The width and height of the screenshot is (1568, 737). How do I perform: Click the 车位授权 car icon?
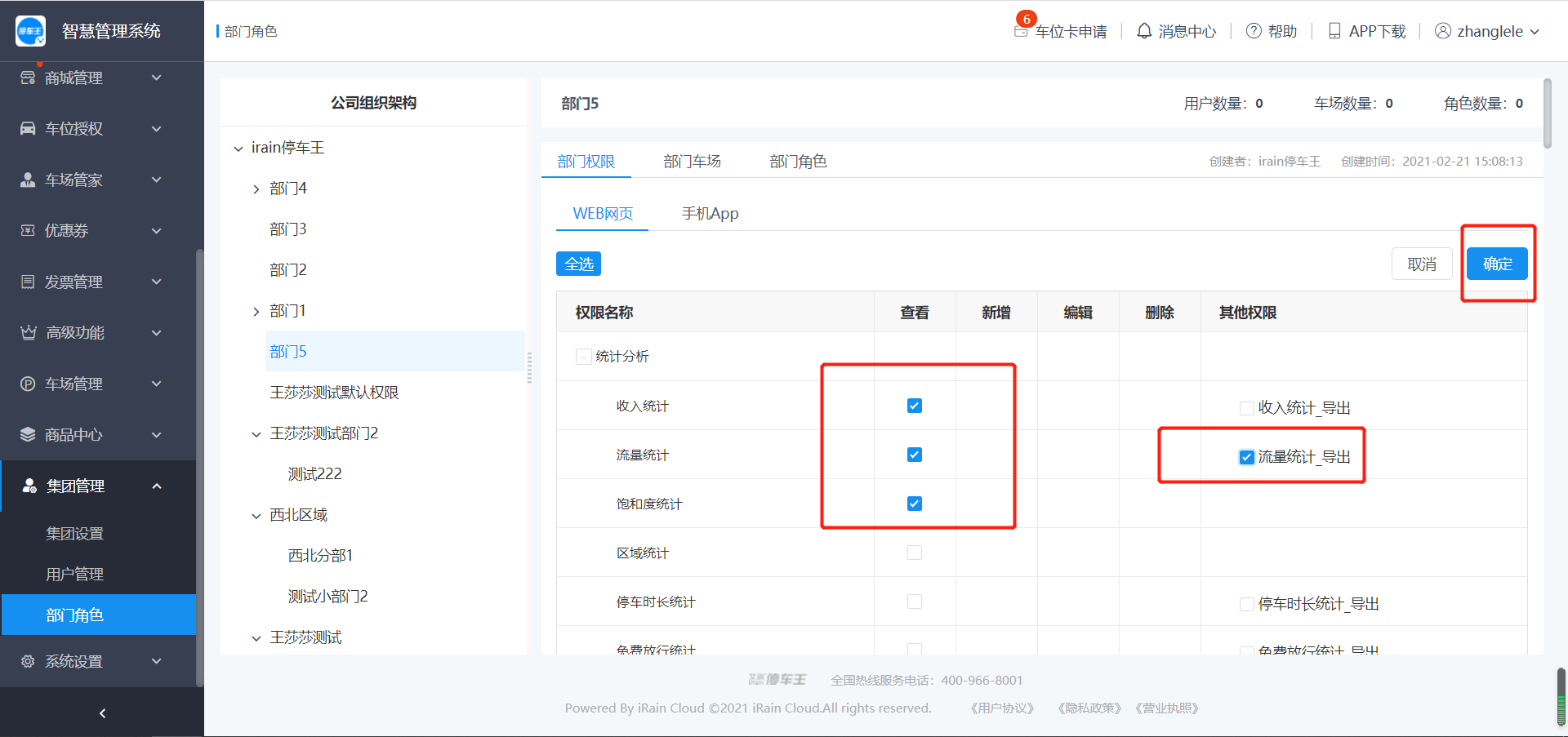(x=28, y=128)
